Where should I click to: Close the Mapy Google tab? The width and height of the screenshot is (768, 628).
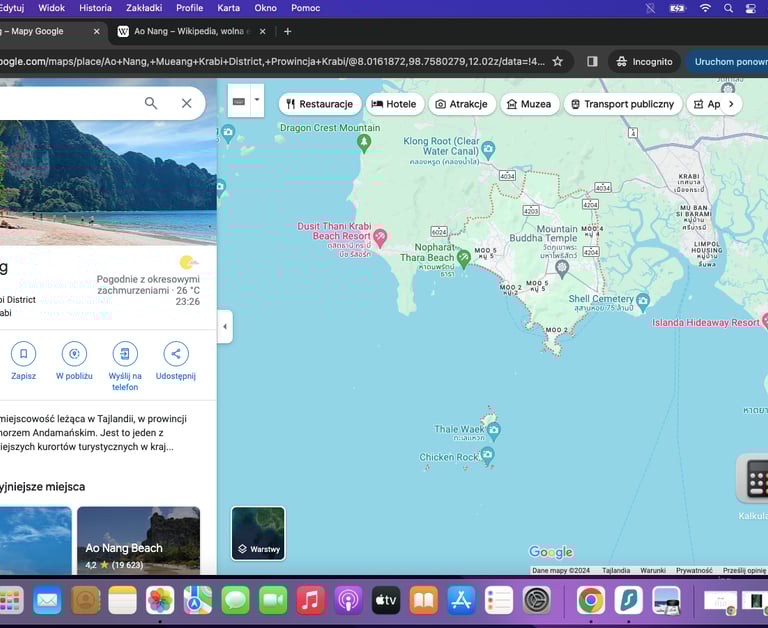(96, 31)
